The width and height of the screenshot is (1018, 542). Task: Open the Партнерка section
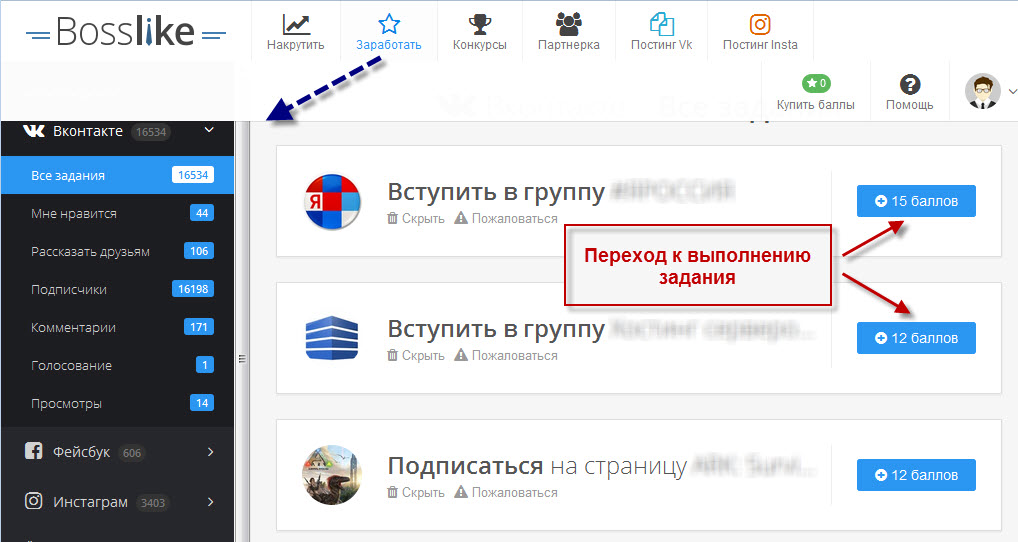click(x=569, y=32)
